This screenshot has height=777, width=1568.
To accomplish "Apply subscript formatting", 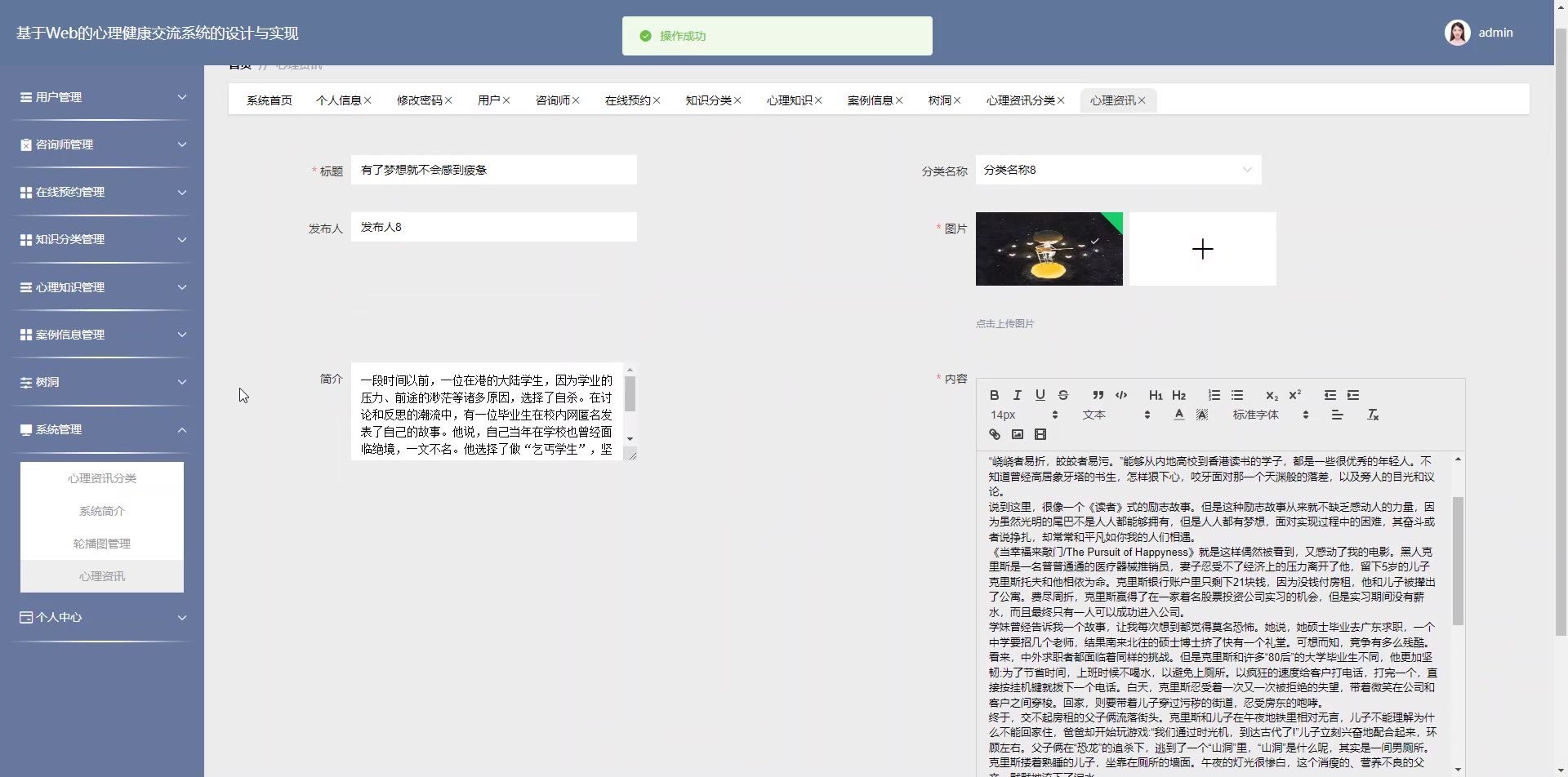I will point(1272,395).
